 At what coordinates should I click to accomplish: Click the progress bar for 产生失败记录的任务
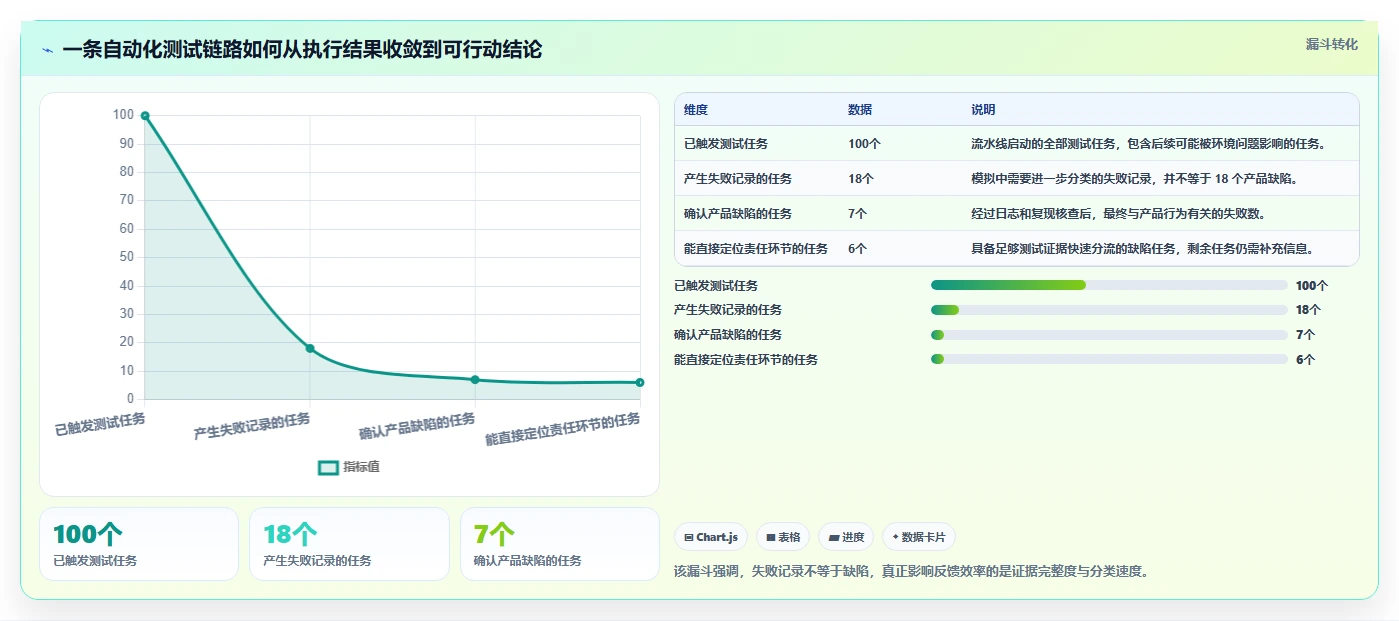1109,310
